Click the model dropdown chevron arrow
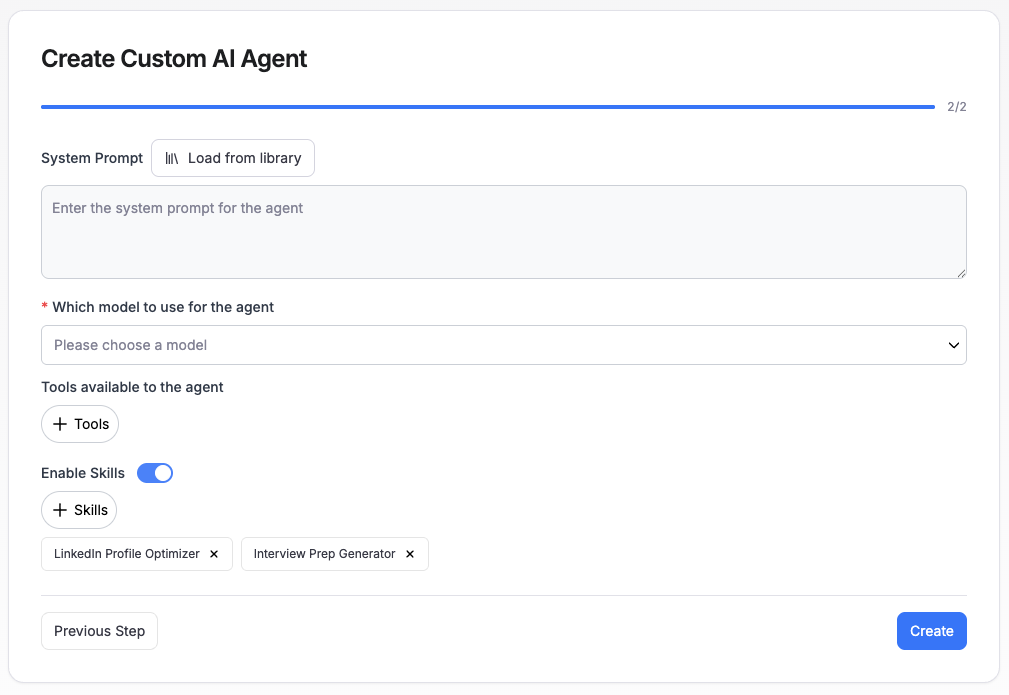This screenshot has width=1009, height=695. (x=952, y=344)
